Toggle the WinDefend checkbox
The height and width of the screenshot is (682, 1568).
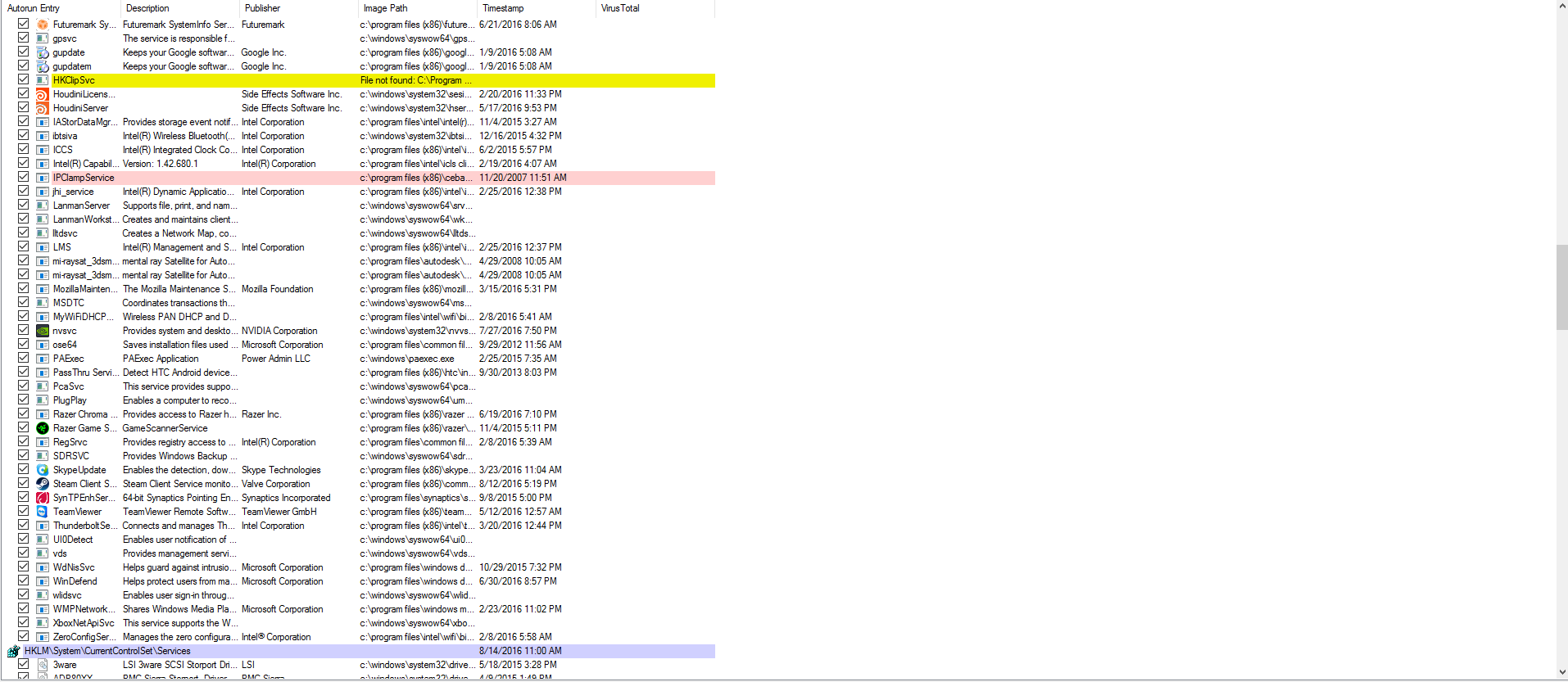click(x=23, y=580)
